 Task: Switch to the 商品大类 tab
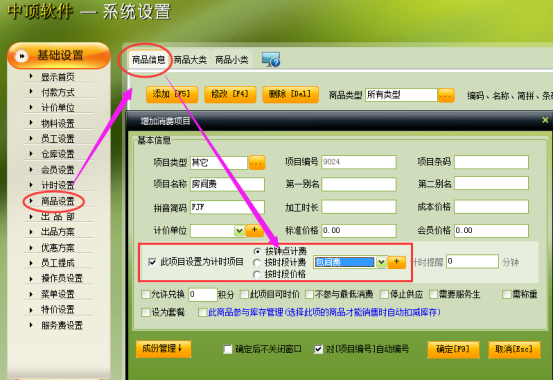click(190, 60)
